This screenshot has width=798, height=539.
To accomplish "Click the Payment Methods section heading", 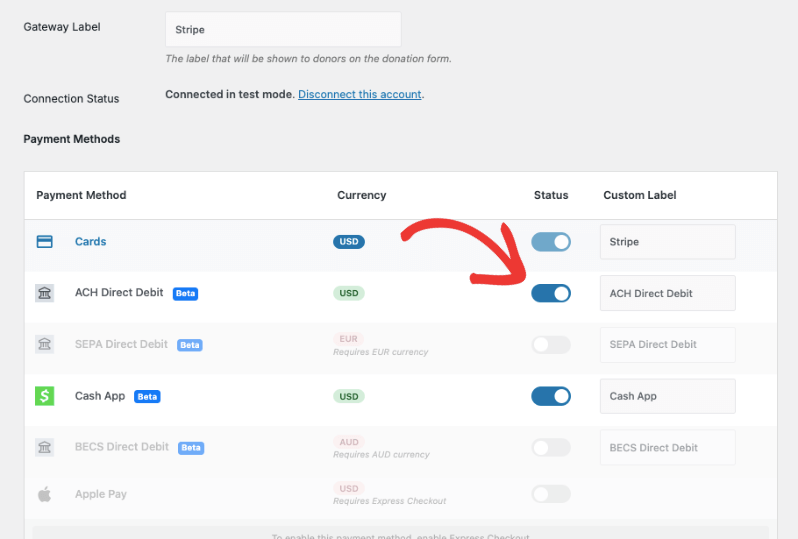I will coord(72,139).
